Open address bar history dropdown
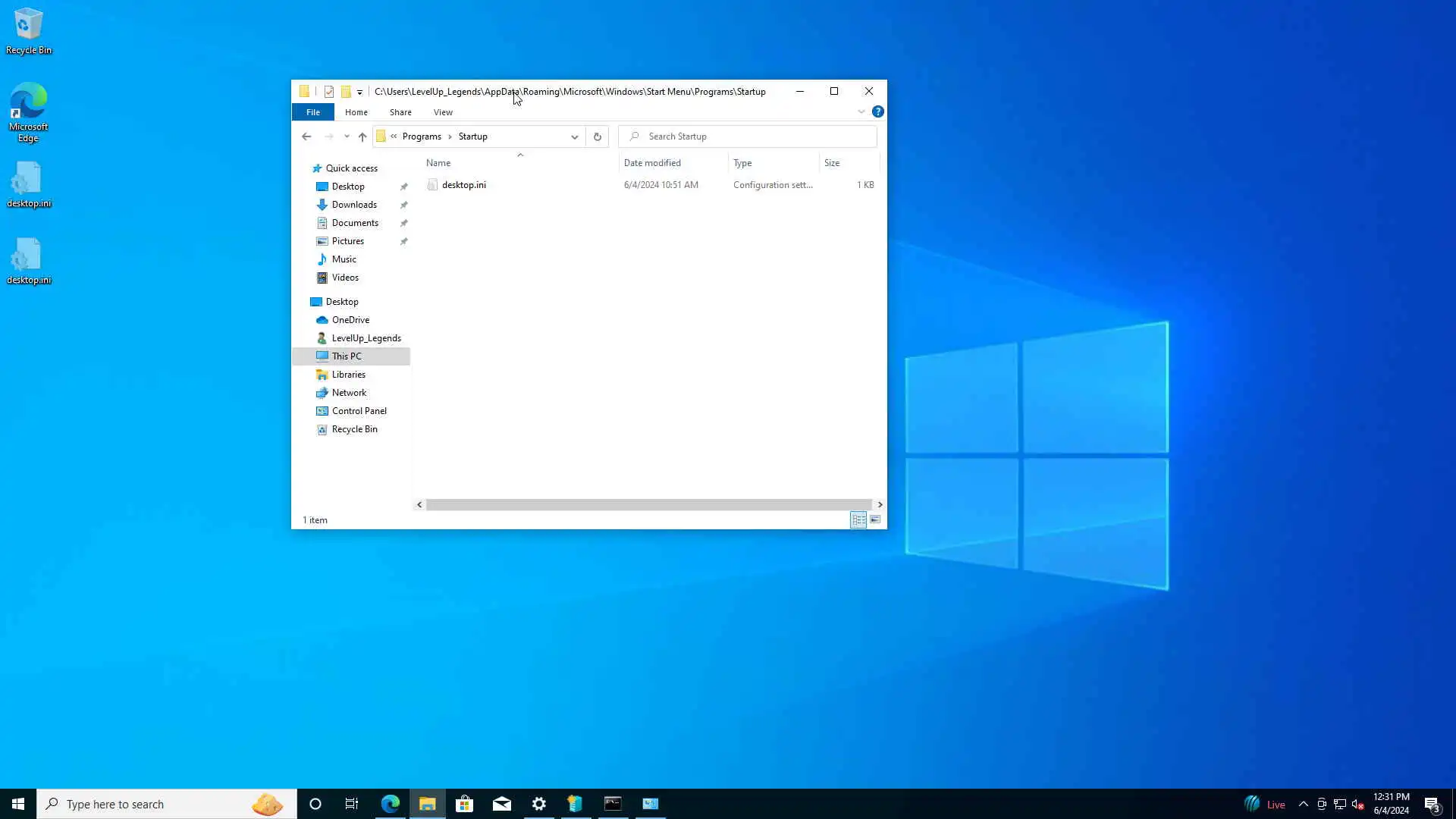The width and height of the screenshot is (1456, 819). pos(574,136)
